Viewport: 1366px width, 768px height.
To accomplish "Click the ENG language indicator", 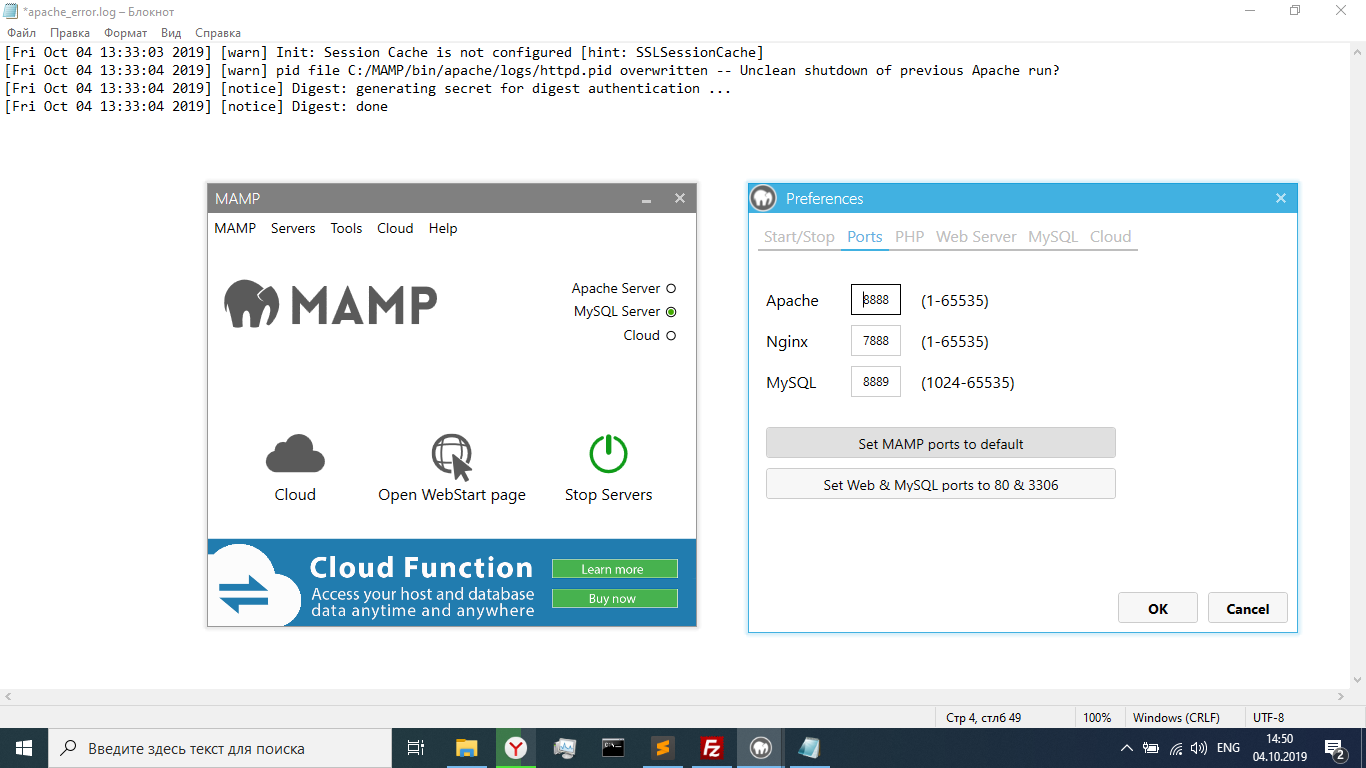I will [x=1228, y=748].
